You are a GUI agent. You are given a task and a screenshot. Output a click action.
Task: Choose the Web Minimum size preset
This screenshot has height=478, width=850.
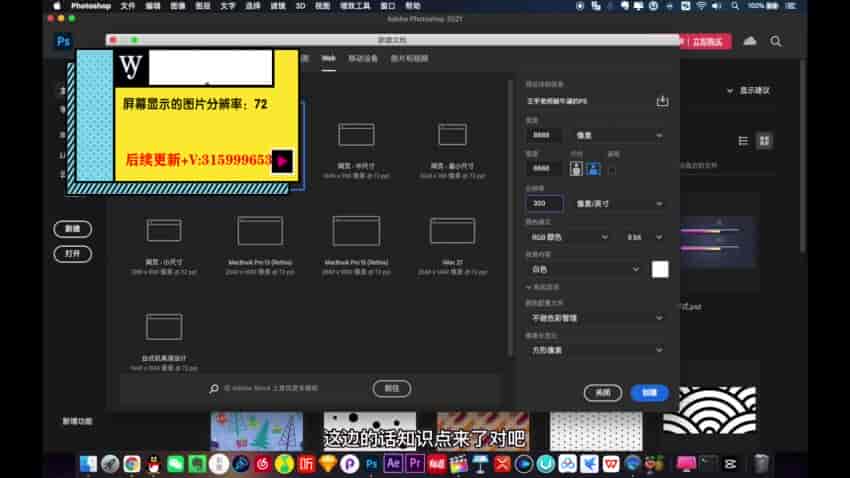coord(453,150)
